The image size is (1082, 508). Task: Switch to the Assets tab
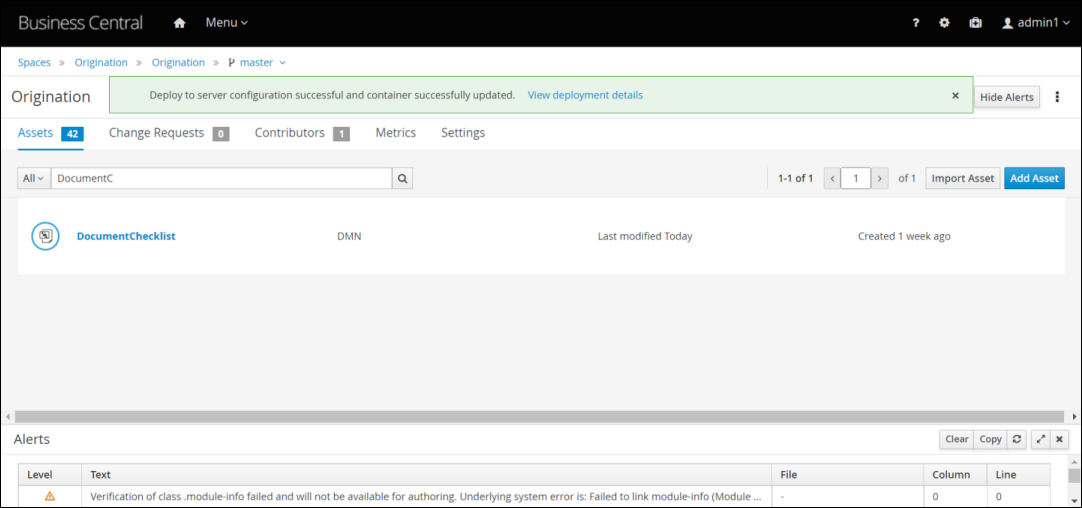click(50, 133)
